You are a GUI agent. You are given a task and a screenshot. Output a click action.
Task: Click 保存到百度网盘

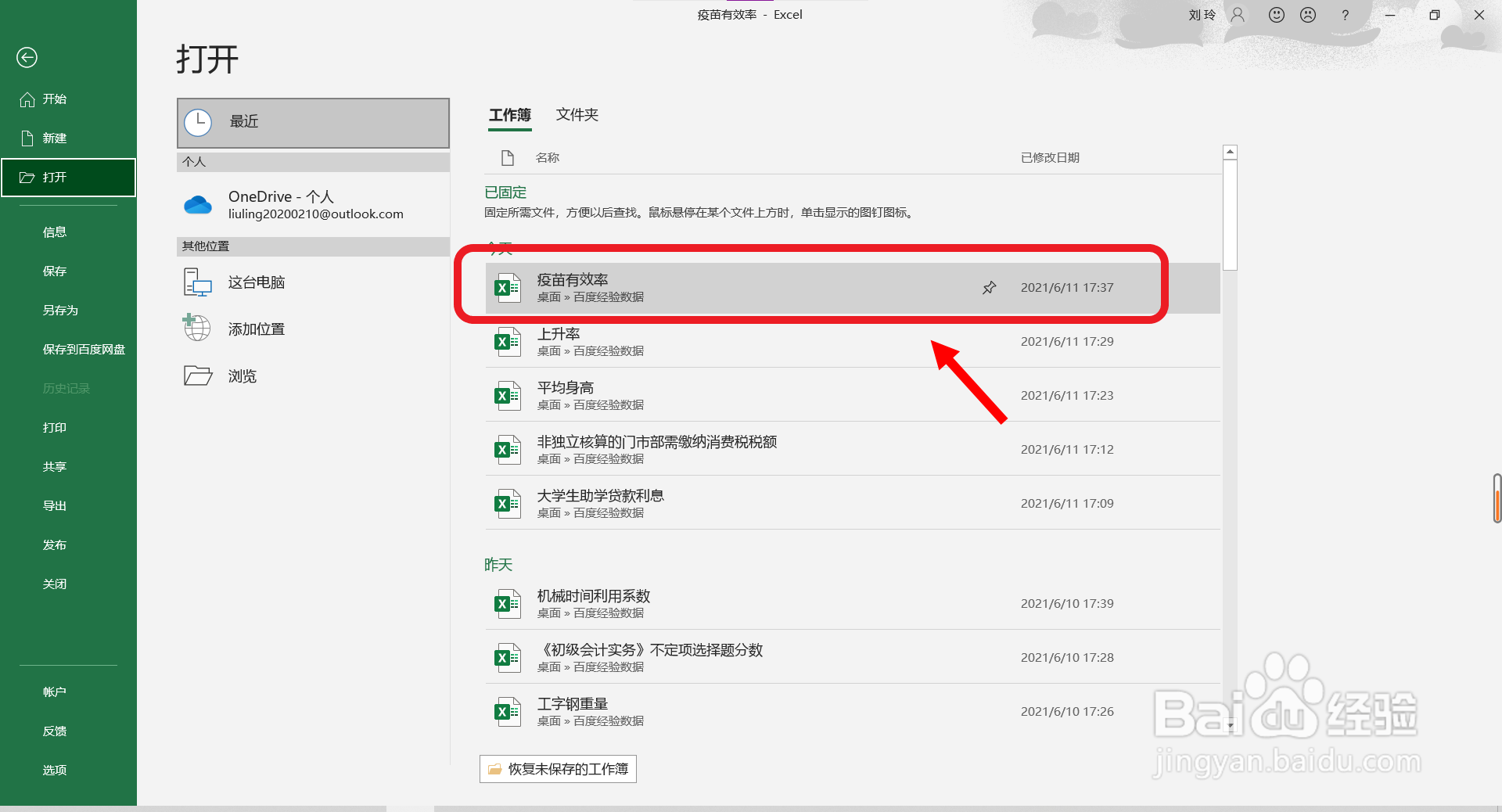pyautogui.click(x=68, y=350)
